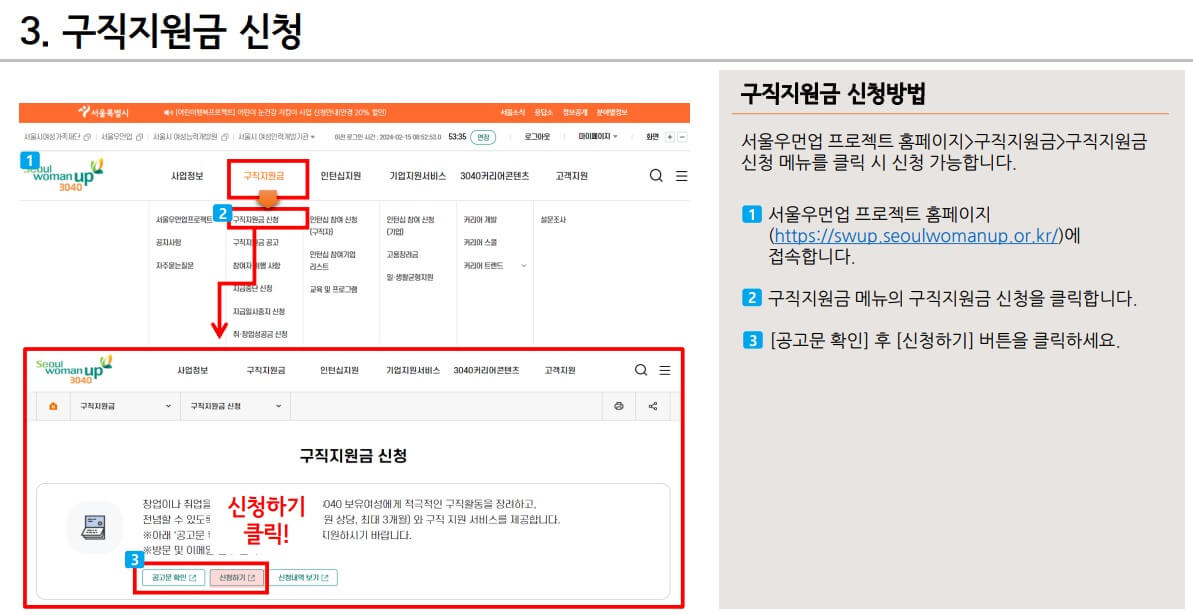
Task: Choose 지급일시중지 신청 submenu entry
Action: 259,311
